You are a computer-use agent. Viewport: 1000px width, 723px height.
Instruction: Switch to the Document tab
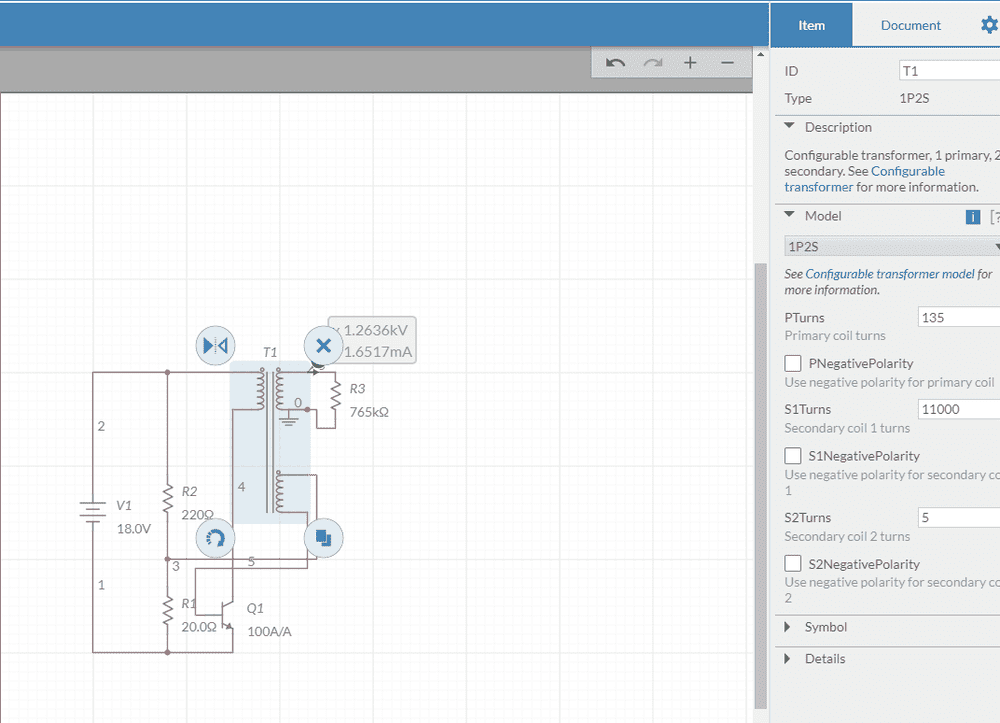click(910, 25)
